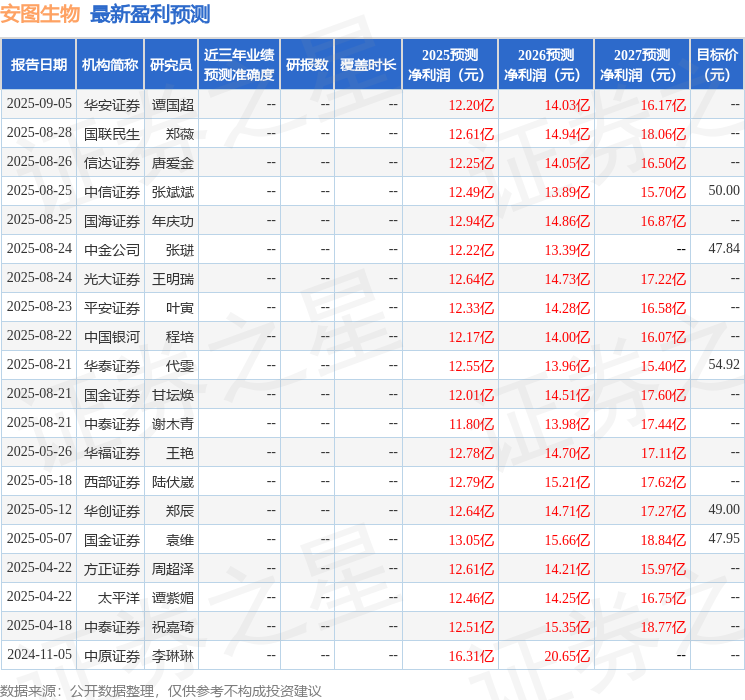This screenshot has width=745, height=700.
Task: Click the 2027预测净利润 column header
Action: pyautogui.click(x=642, y=65)
